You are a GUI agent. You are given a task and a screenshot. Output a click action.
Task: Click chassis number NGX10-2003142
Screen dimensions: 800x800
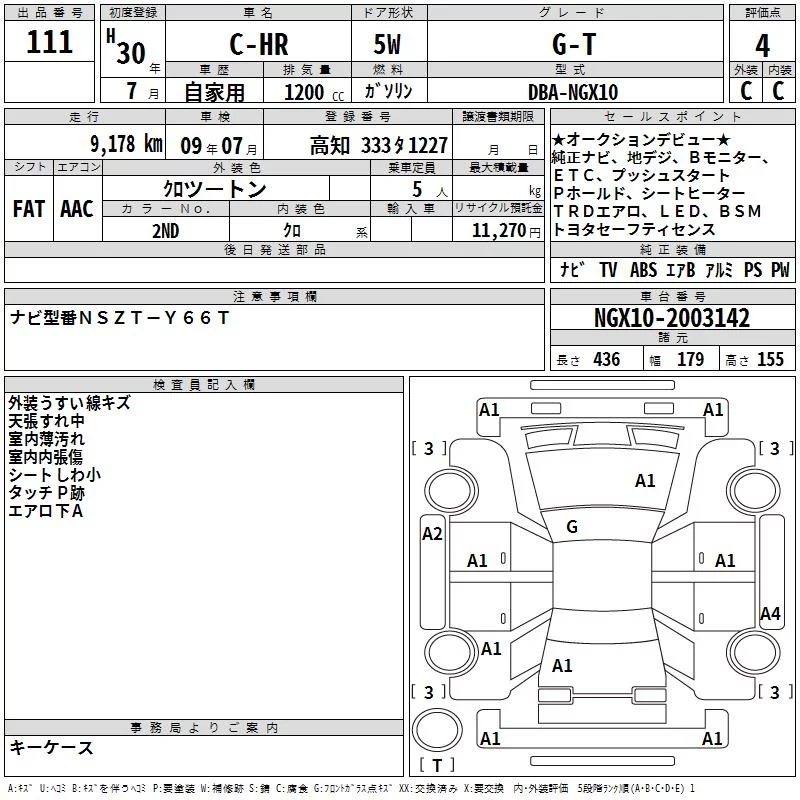point(672,318)
